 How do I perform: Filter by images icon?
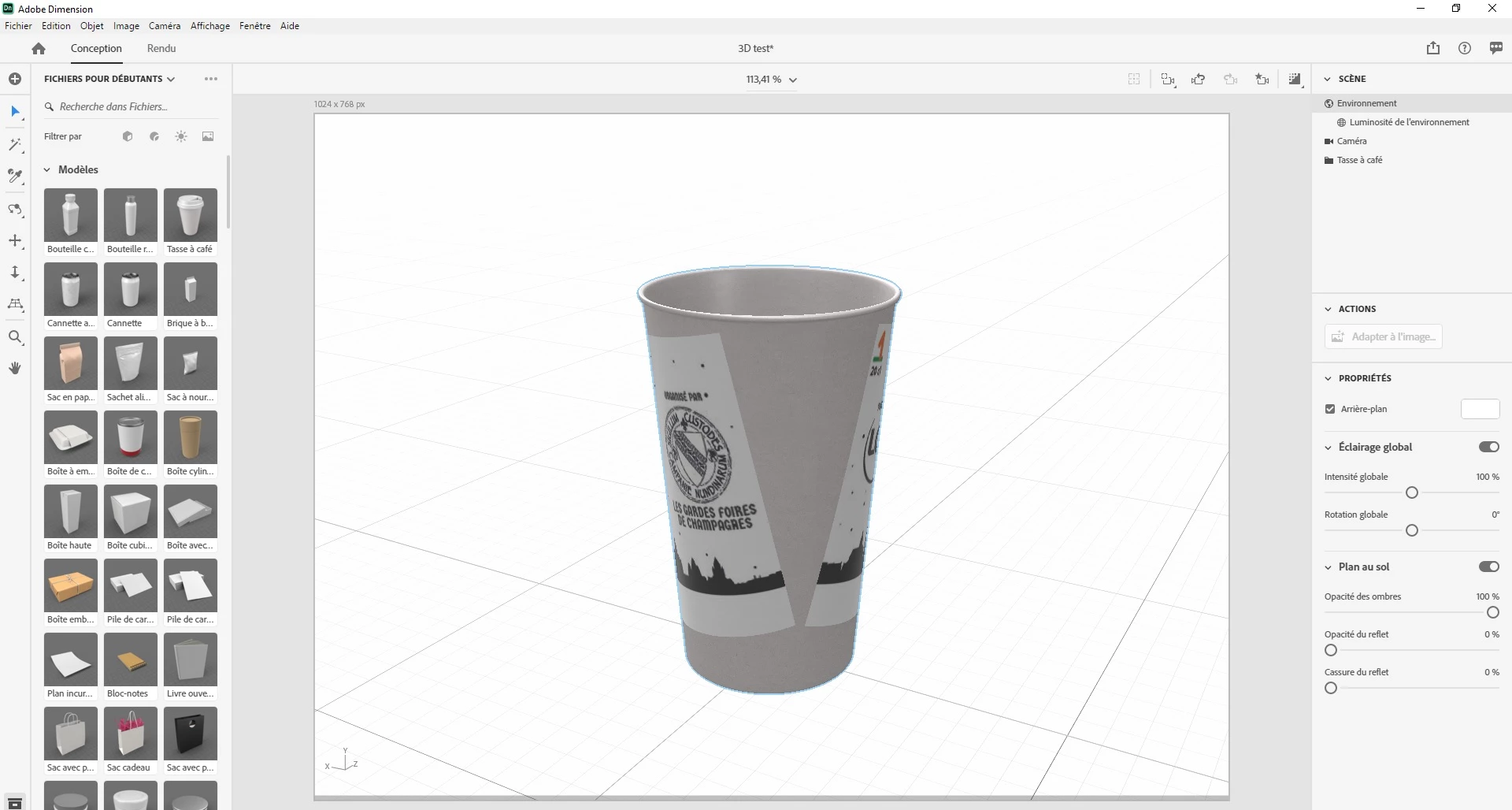[208, 136]
